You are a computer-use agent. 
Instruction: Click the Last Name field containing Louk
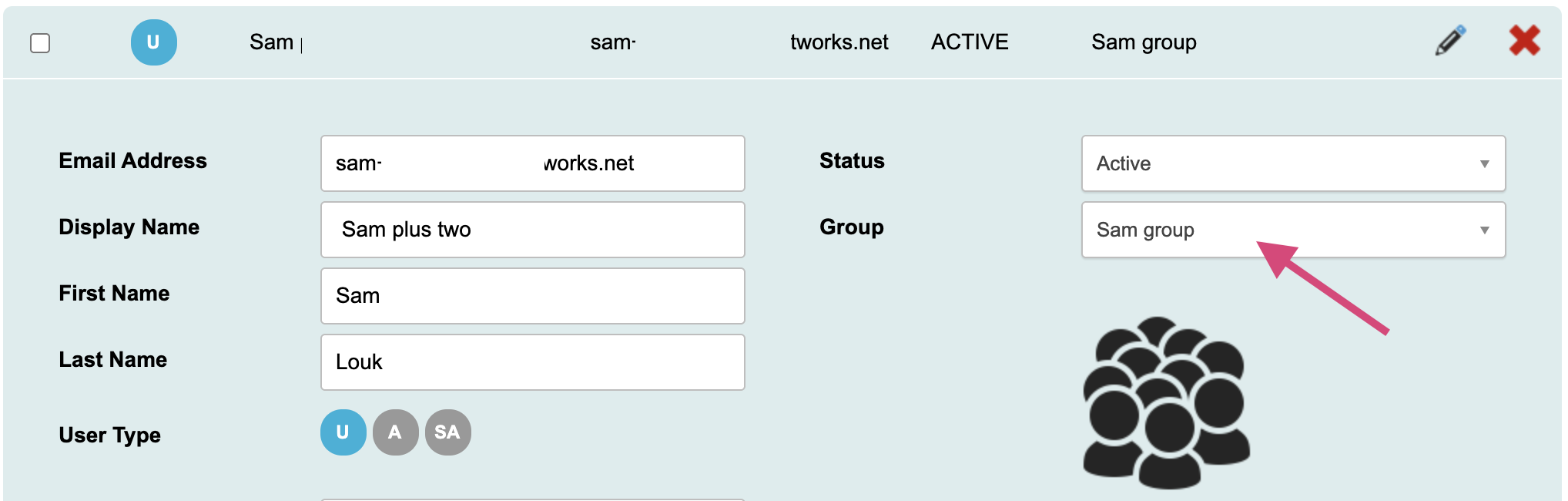[532, 362]
